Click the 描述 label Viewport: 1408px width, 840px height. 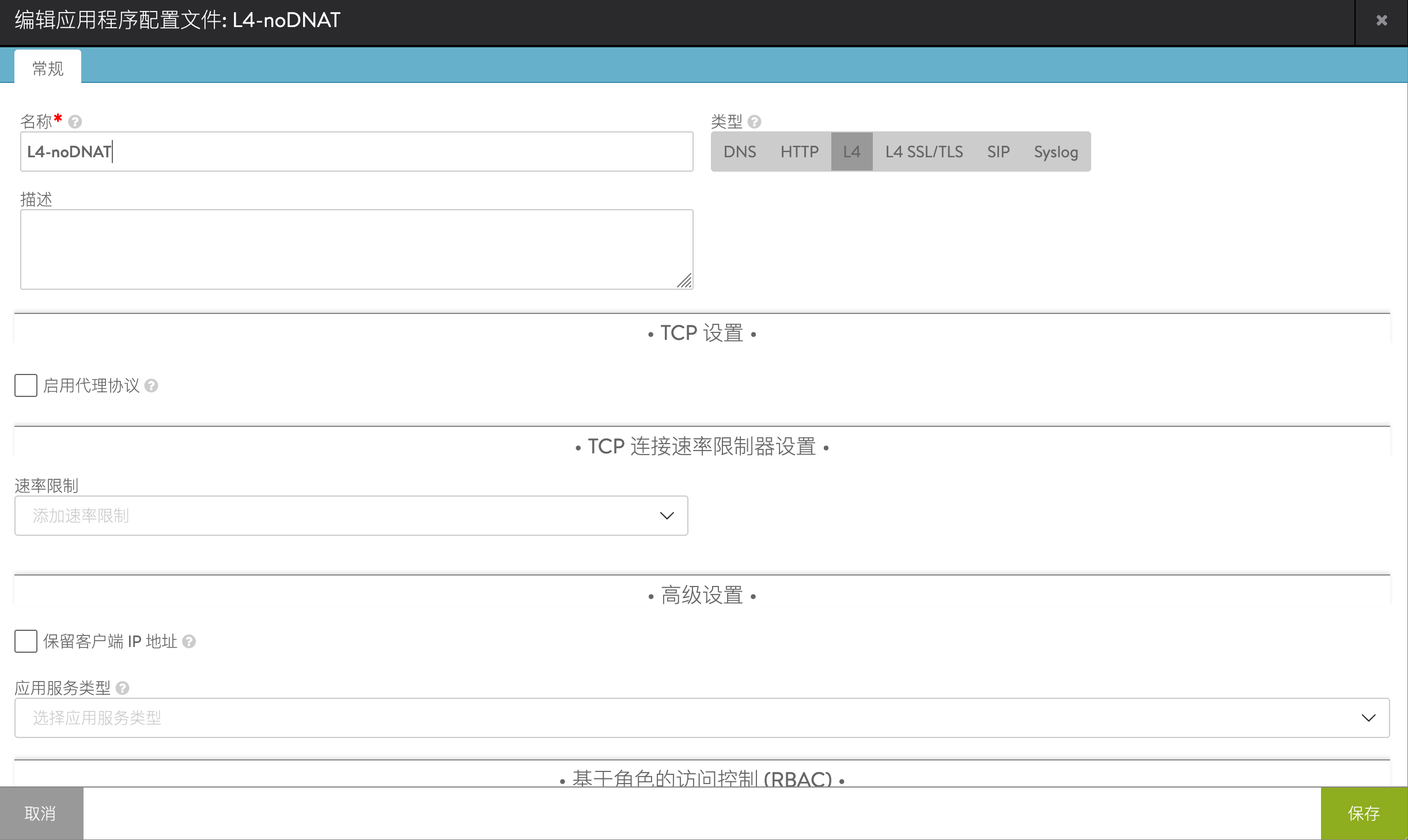click(36, 199)
